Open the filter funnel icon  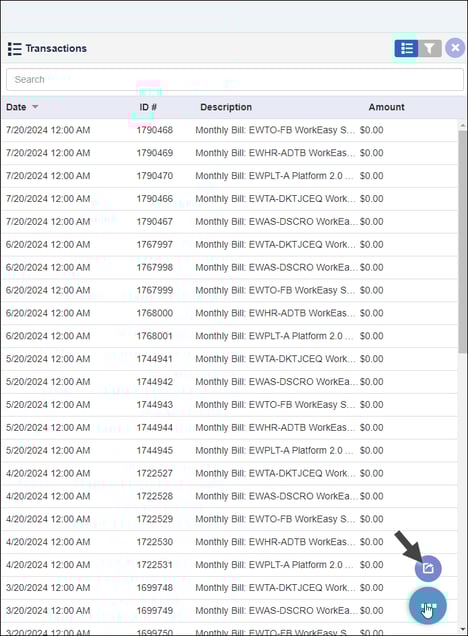coord(429,48)
